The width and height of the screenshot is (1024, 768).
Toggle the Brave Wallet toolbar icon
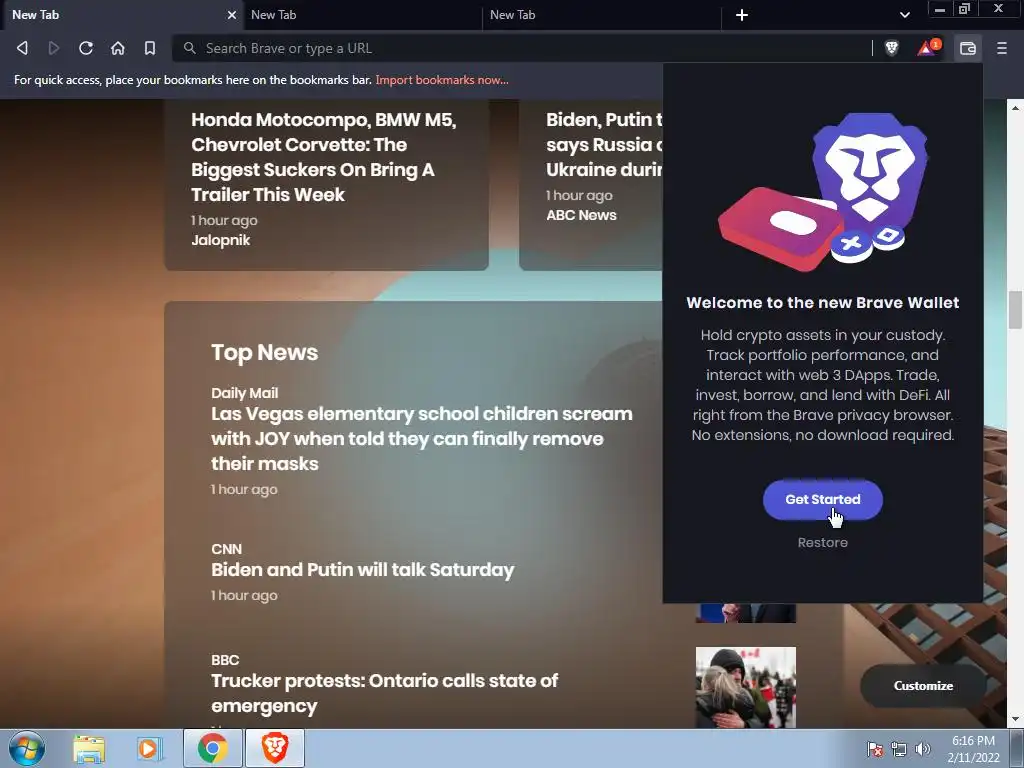pyautogui.click(x=968, y=48)
